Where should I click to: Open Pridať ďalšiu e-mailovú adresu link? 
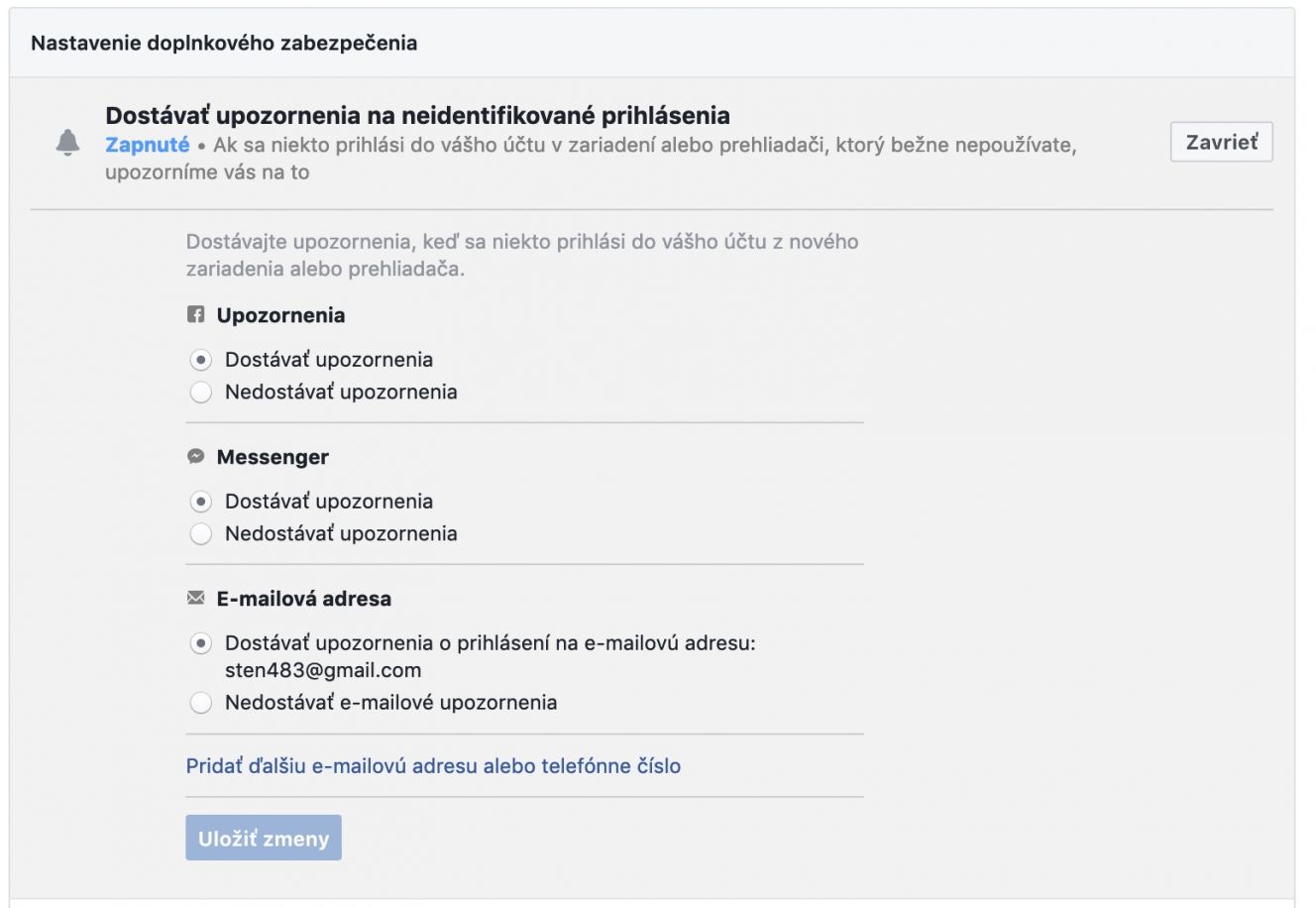pyautogui.click(x=433, y=765)
